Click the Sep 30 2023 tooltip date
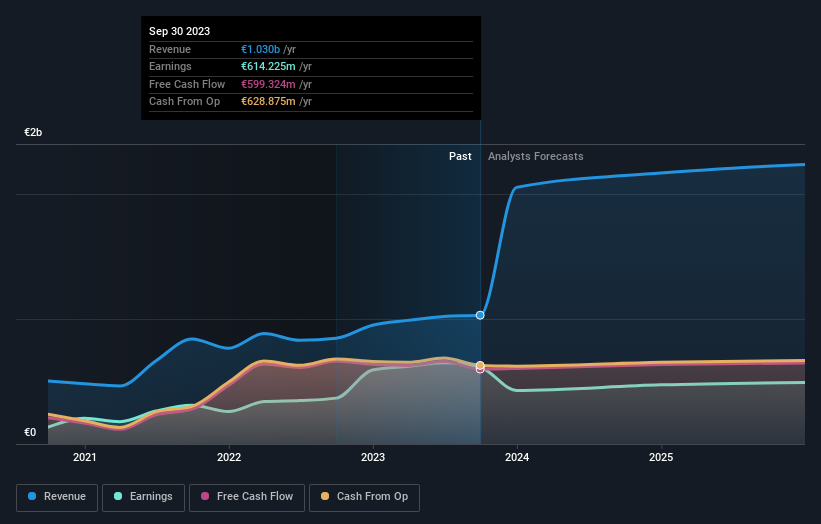Screen dimensions: 821x524 tap(180, 31)
